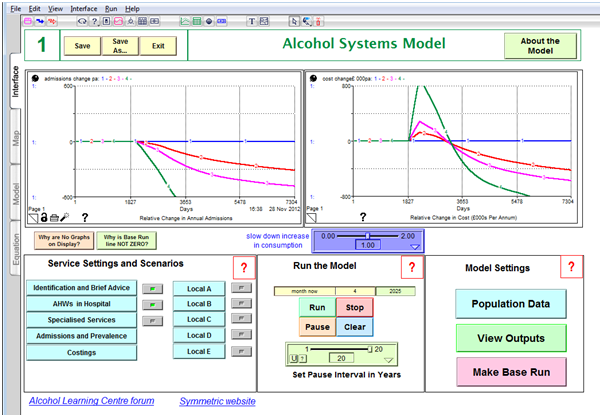
Task: Open the Model Settings red help icon
Action: coord(569,267)
